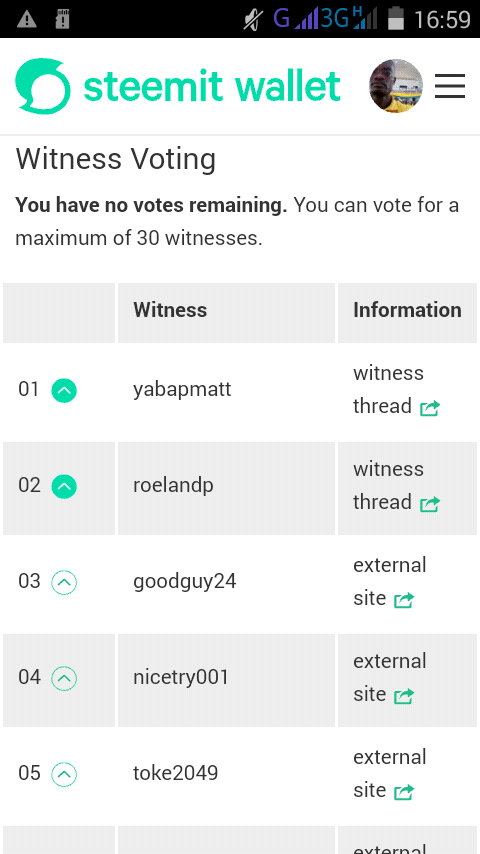Open nicetry001 external site icon
This screenshot has height=854, width=480.
[x=404, y=696]
